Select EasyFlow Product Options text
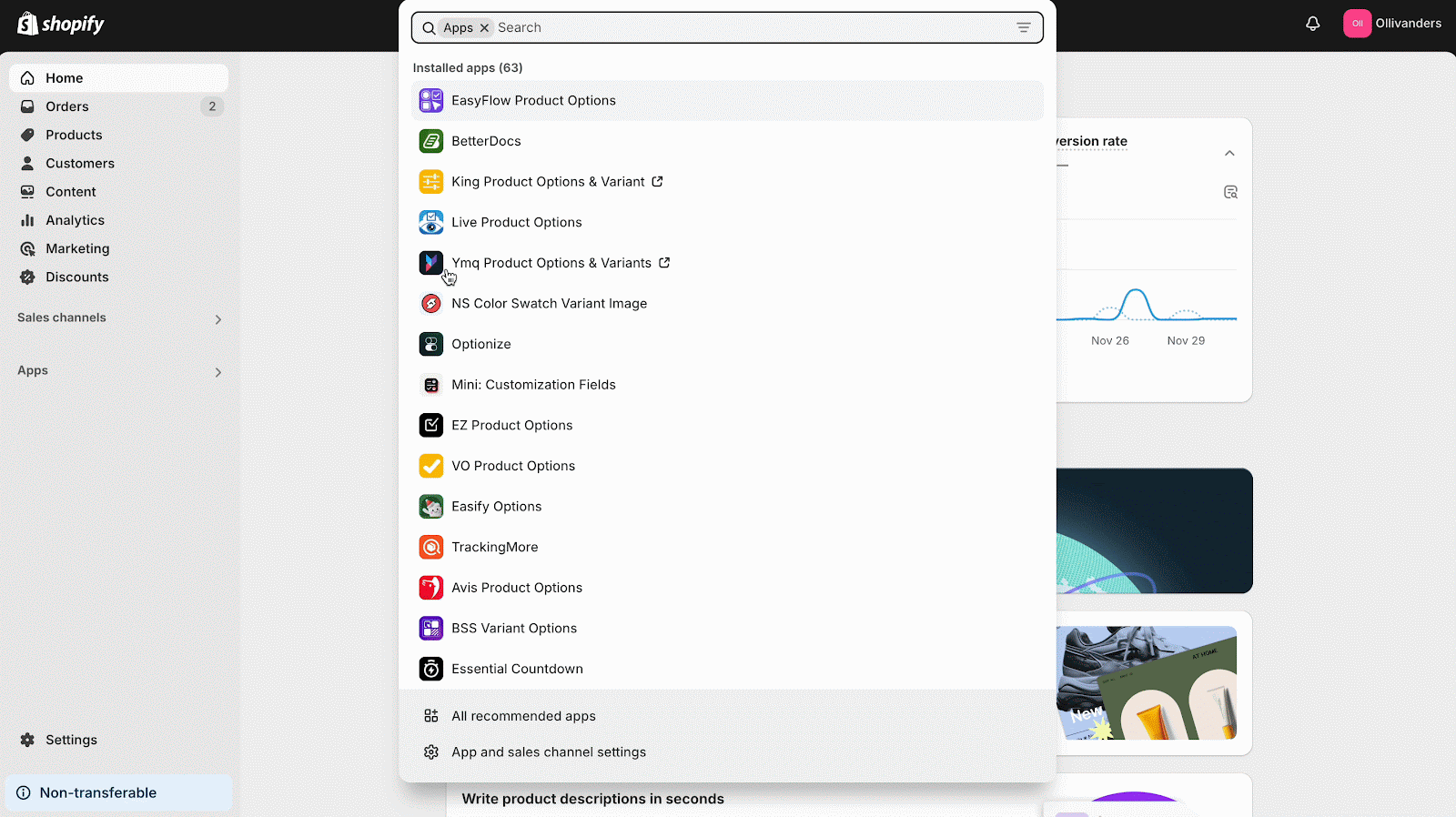The image size is (1456, 817). 533,101
